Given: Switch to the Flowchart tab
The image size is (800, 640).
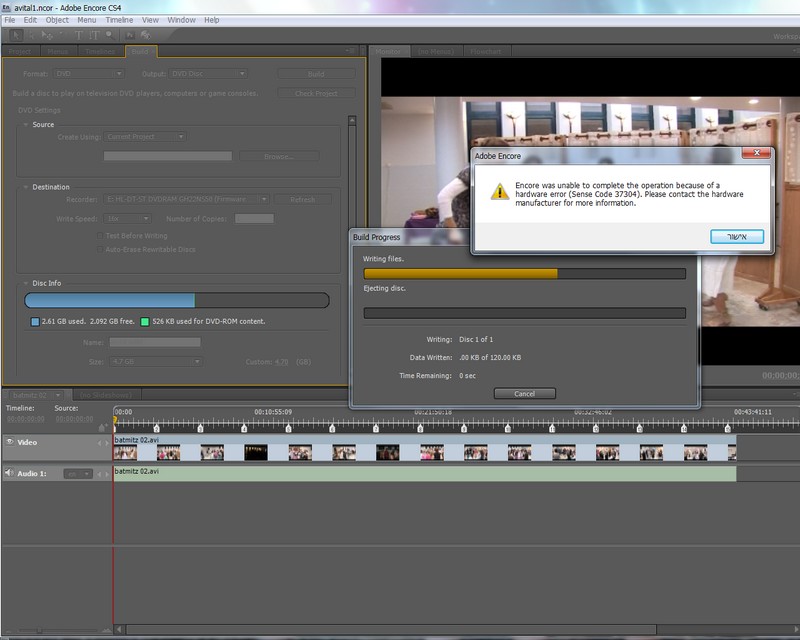Looking at the screenshot, I should click(x=486, y=52).
